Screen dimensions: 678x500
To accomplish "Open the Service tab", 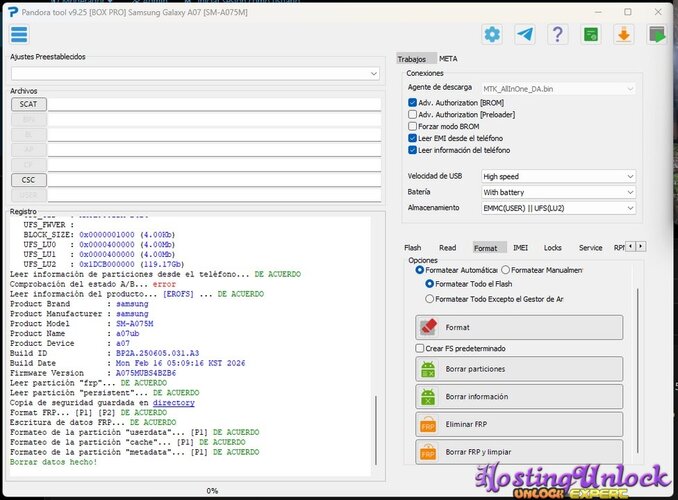I will pyautogui.click(x=591, y=248).
